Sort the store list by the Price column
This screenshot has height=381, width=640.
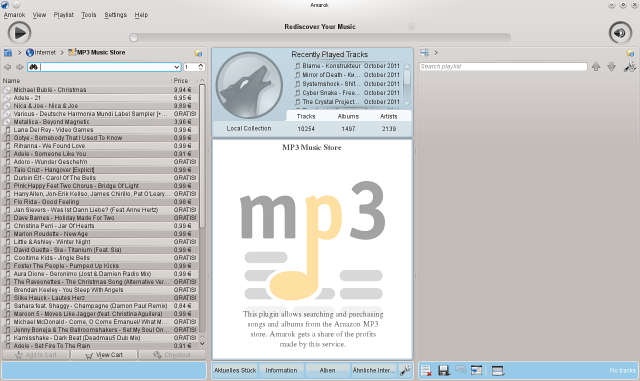tap(184, 81)
